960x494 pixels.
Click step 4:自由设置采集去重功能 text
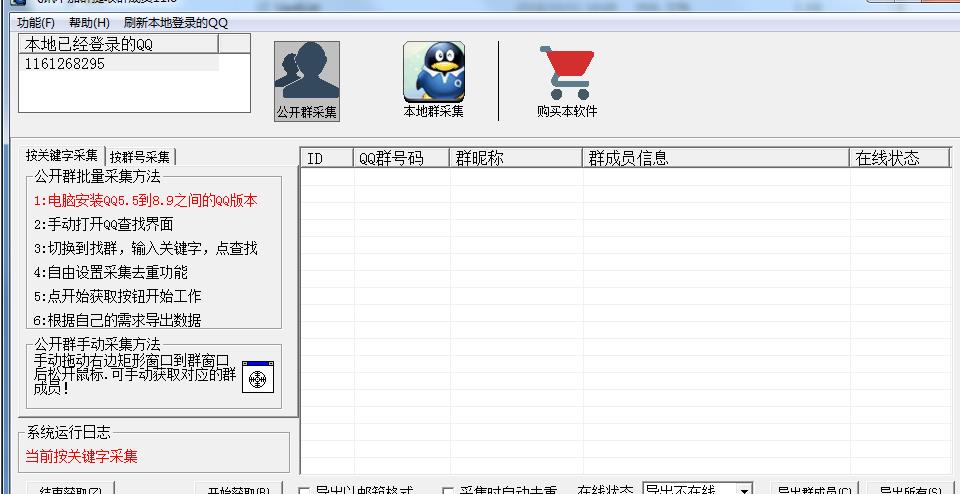110,272
